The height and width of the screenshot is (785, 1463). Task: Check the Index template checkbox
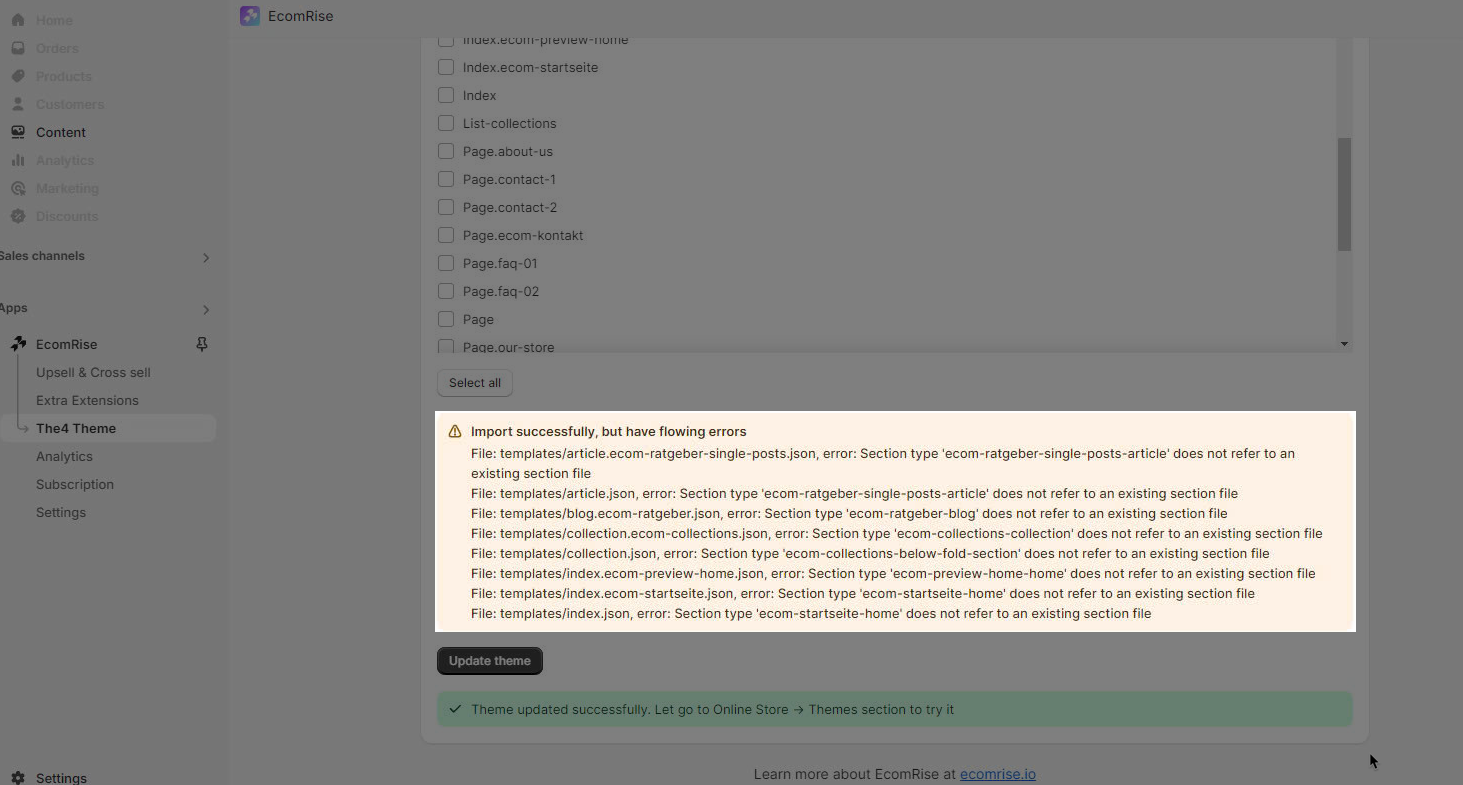446,95
